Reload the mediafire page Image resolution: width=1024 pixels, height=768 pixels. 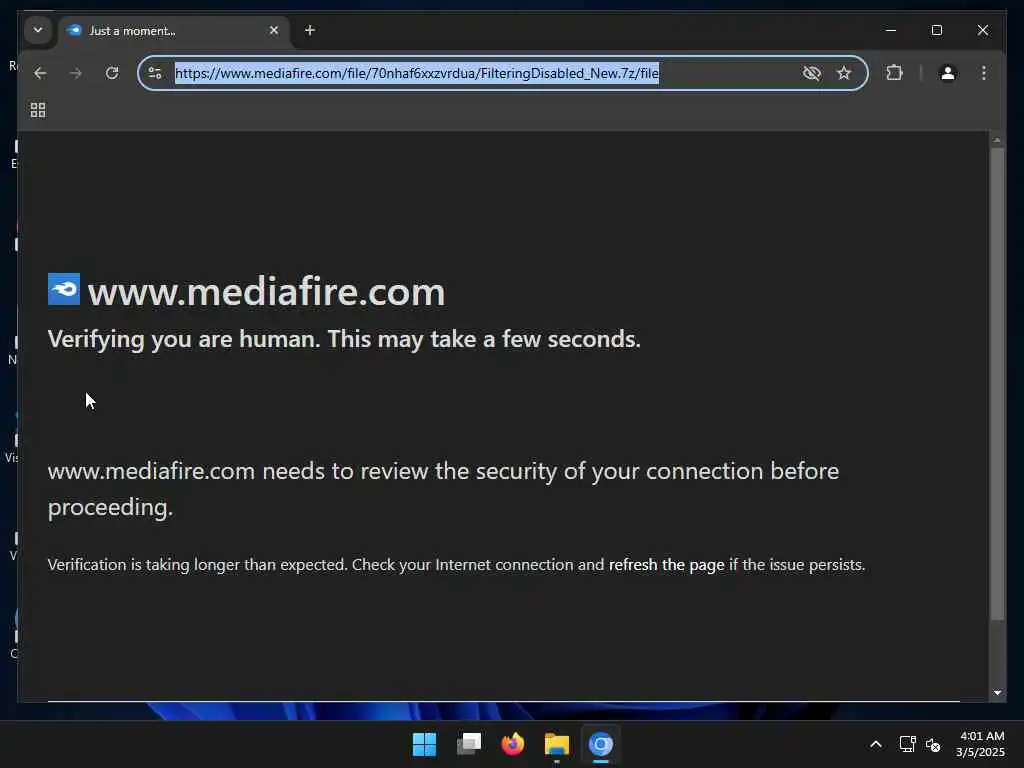point(112,73)
